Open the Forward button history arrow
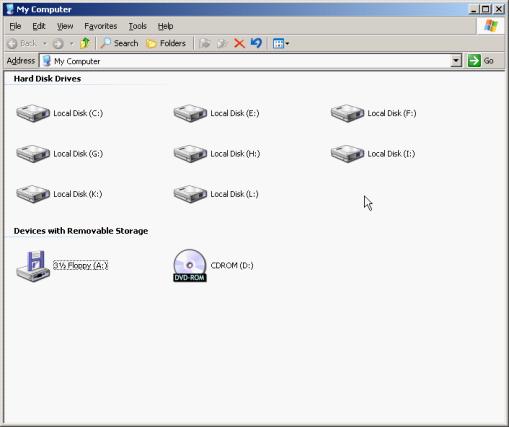Screen dimensions: 509x427 click(71, 43)
